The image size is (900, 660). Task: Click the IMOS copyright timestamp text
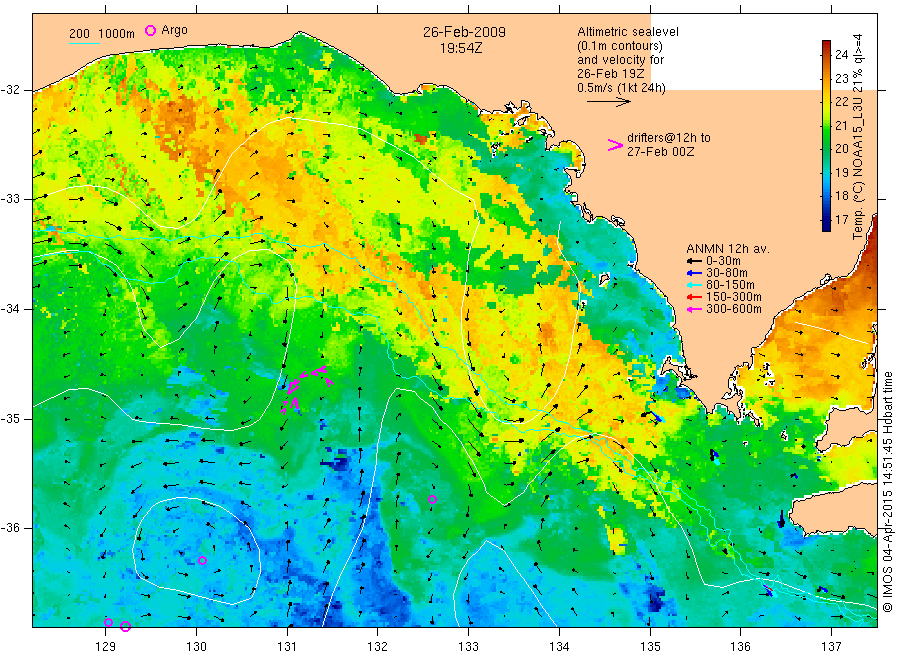coord(887,491)
